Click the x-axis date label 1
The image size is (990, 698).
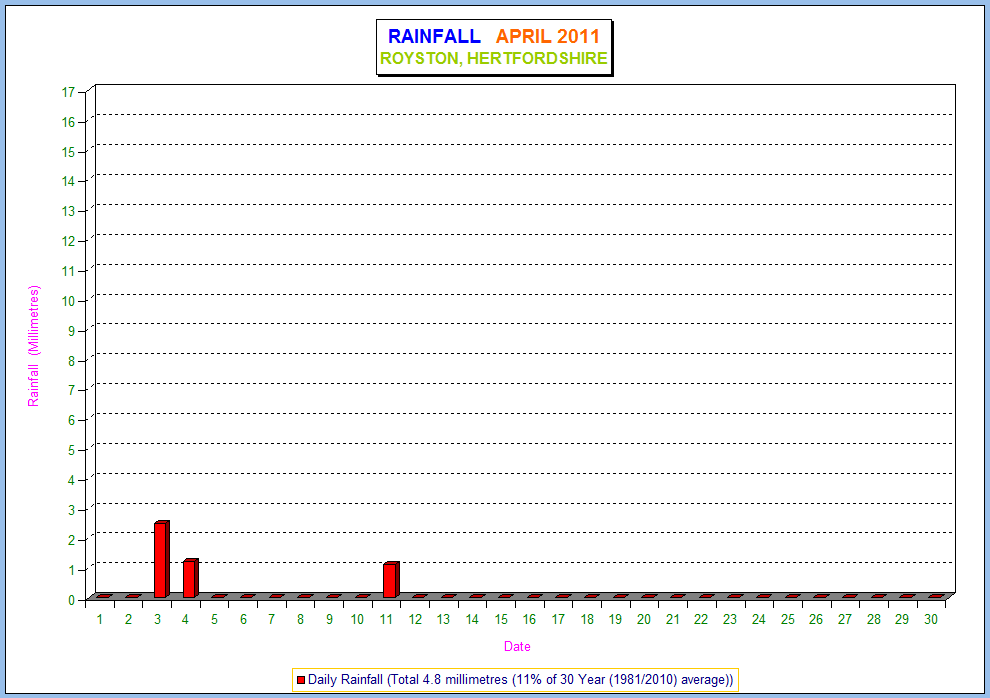pos(100,619)
